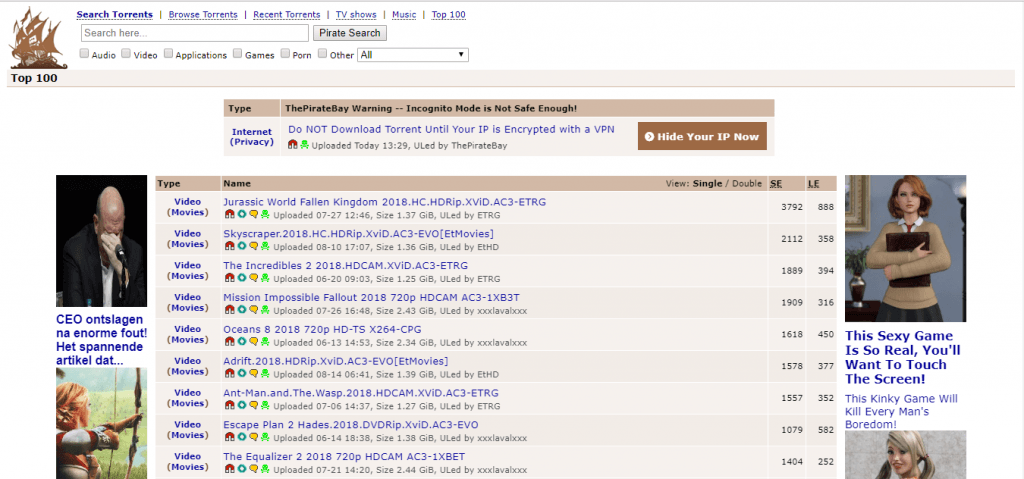Open the 'CEO ontslagen na enorme fout' ad link
Image resolution: width=1024 pixels, height=479 pixels.
click(101, 340)
